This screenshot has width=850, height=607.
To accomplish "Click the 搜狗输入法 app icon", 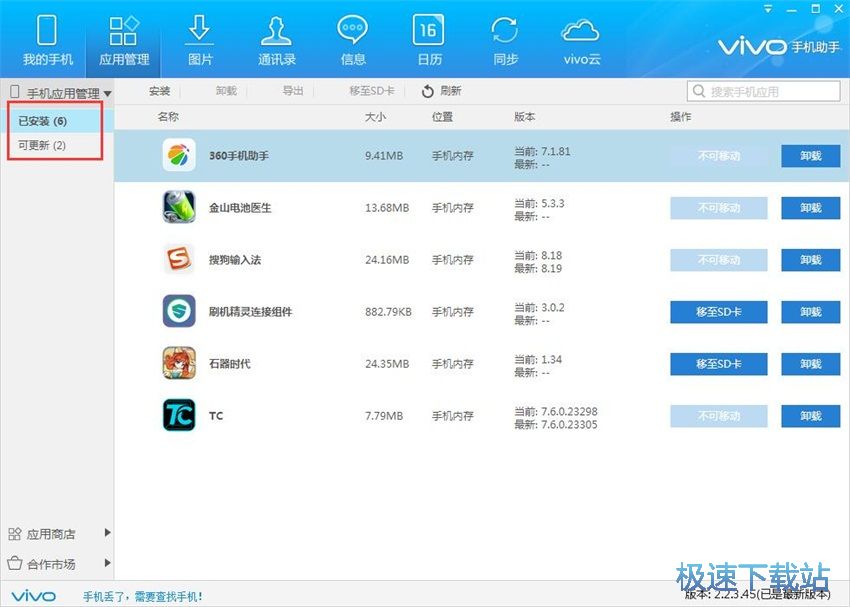I will (x=179, y=259).
